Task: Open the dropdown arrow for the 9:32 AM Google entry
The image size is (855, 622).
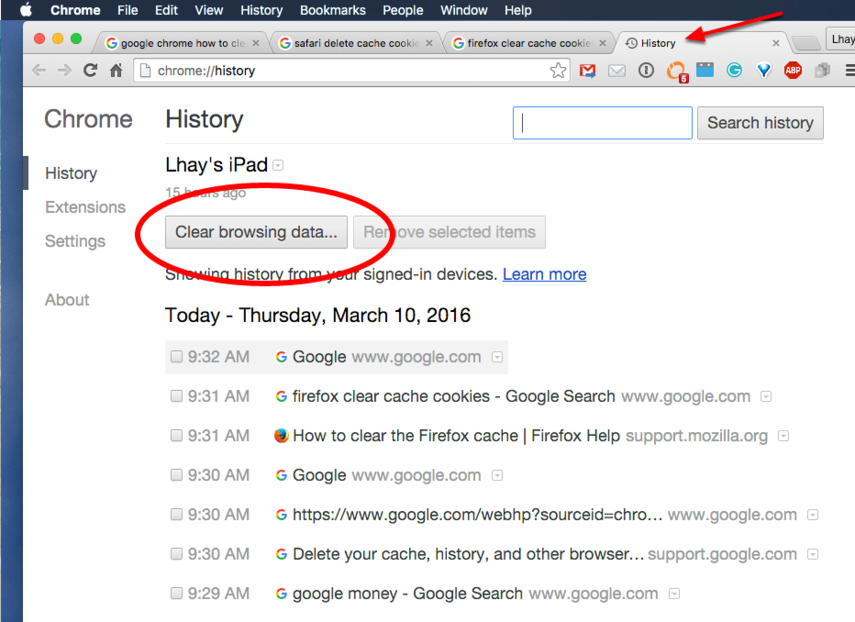Action: tap(497, 357)
